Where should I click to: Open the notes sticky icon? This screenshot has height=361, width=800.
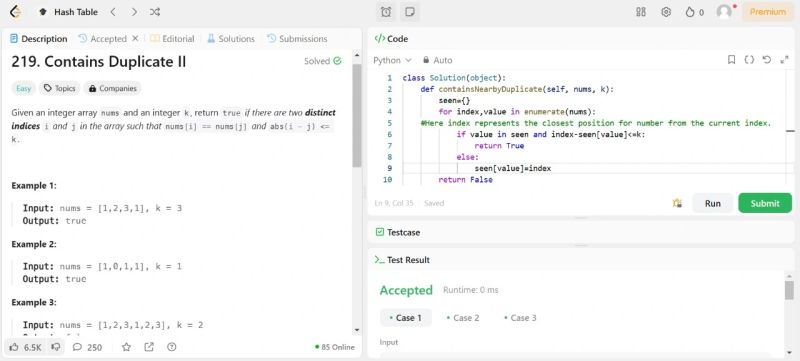click(409, 12)
